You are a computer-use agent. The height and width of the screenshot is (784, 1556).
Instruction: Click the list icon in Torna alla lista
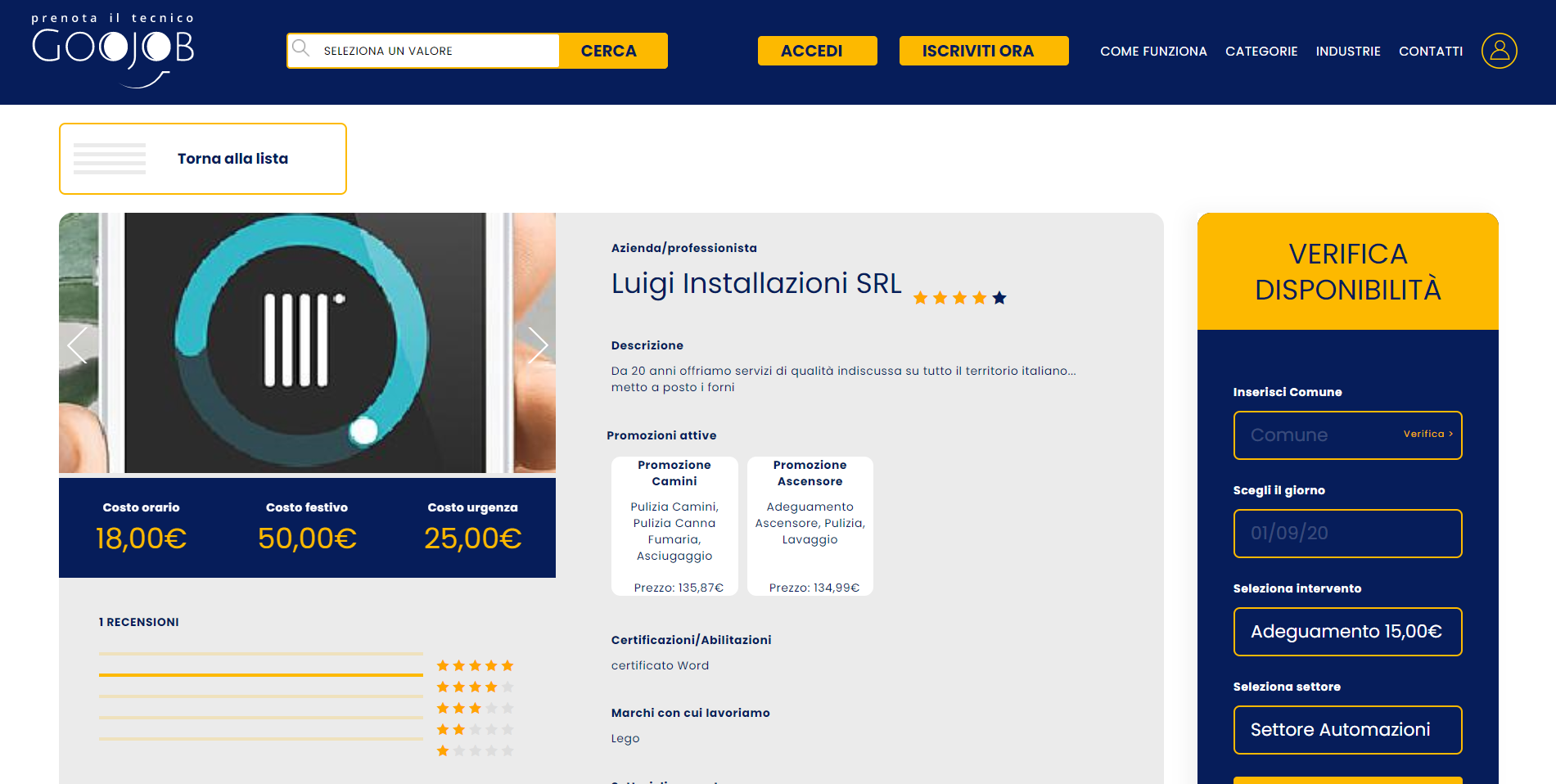pyautogui.click(x=110, y=159)
